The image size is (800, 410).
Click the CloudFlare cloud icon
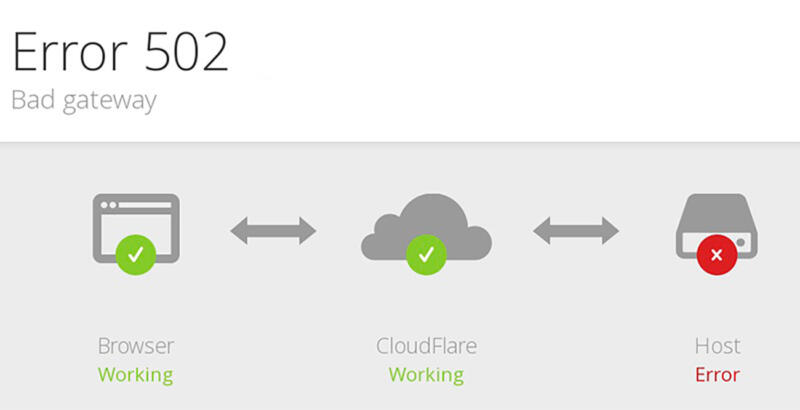(x=427, y=227)
